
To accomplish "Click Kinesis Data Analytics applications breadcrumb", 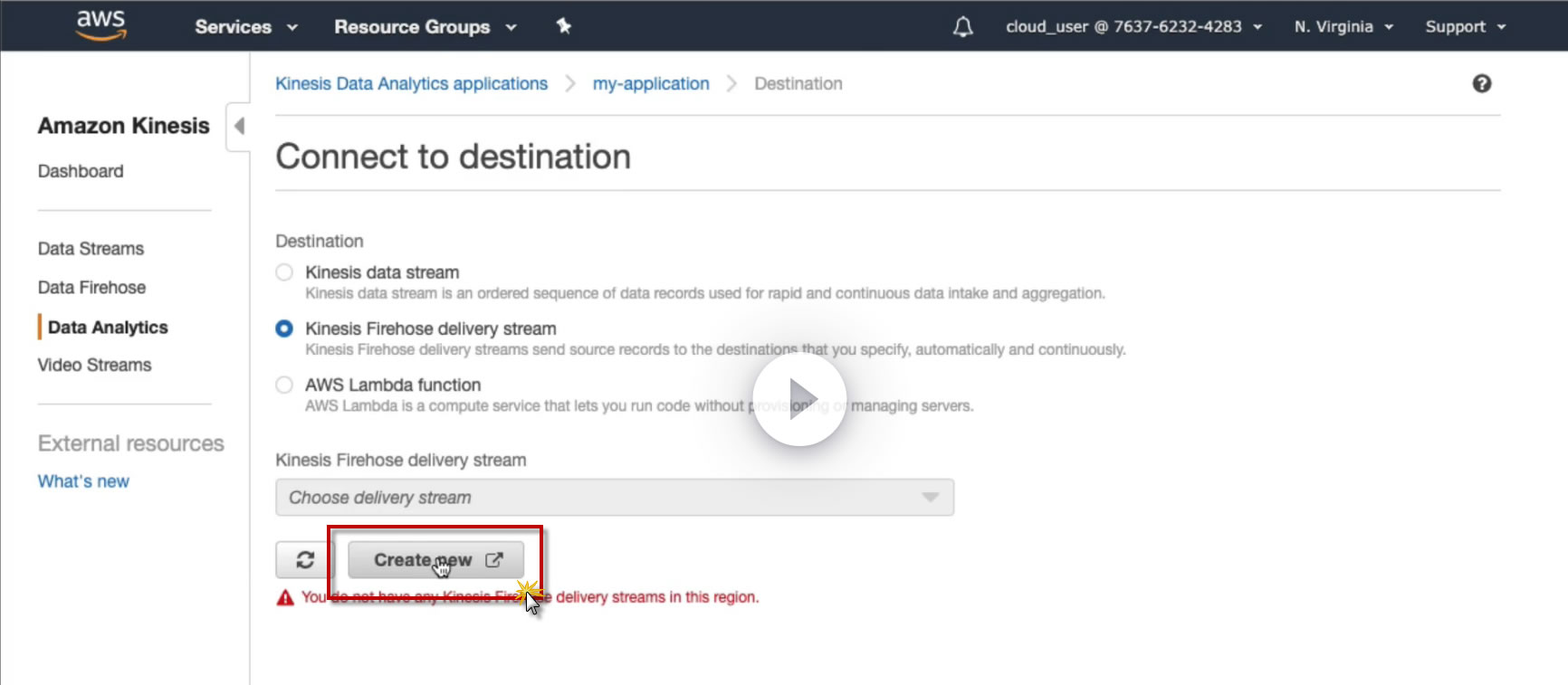I will pyautogui.click(x=411, y=84).
